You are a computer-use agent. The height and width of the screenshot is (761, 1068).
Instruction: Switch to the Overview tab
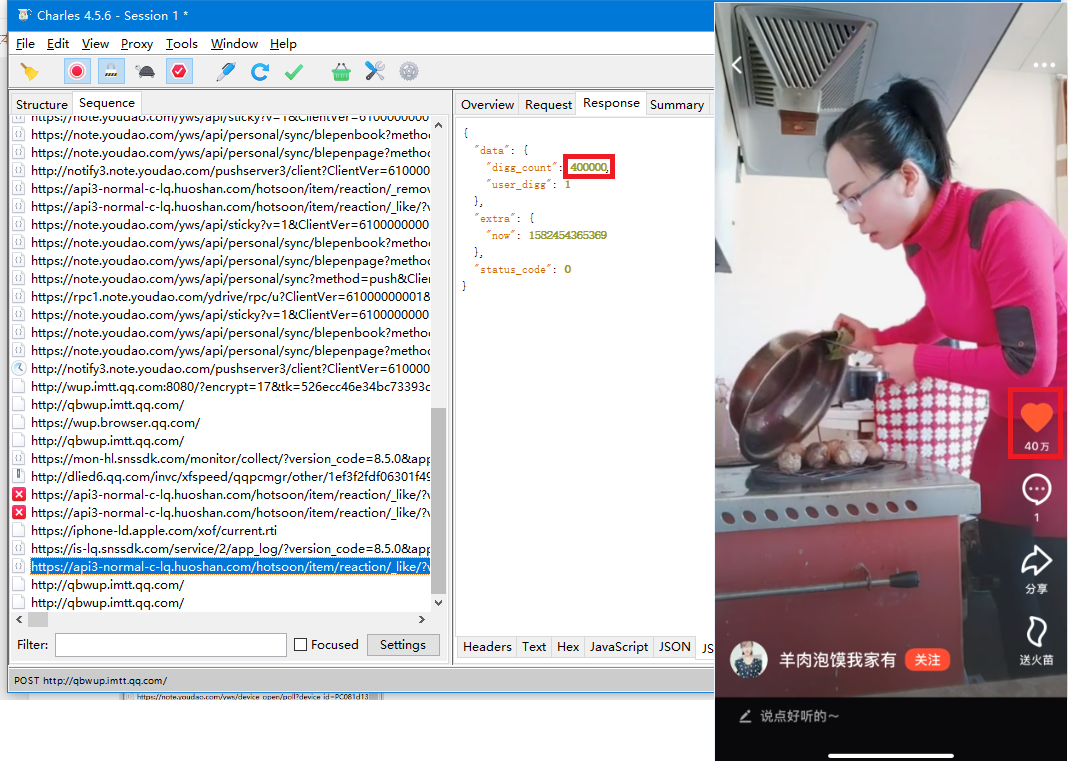pyautogui.click(x=487, y=104)
